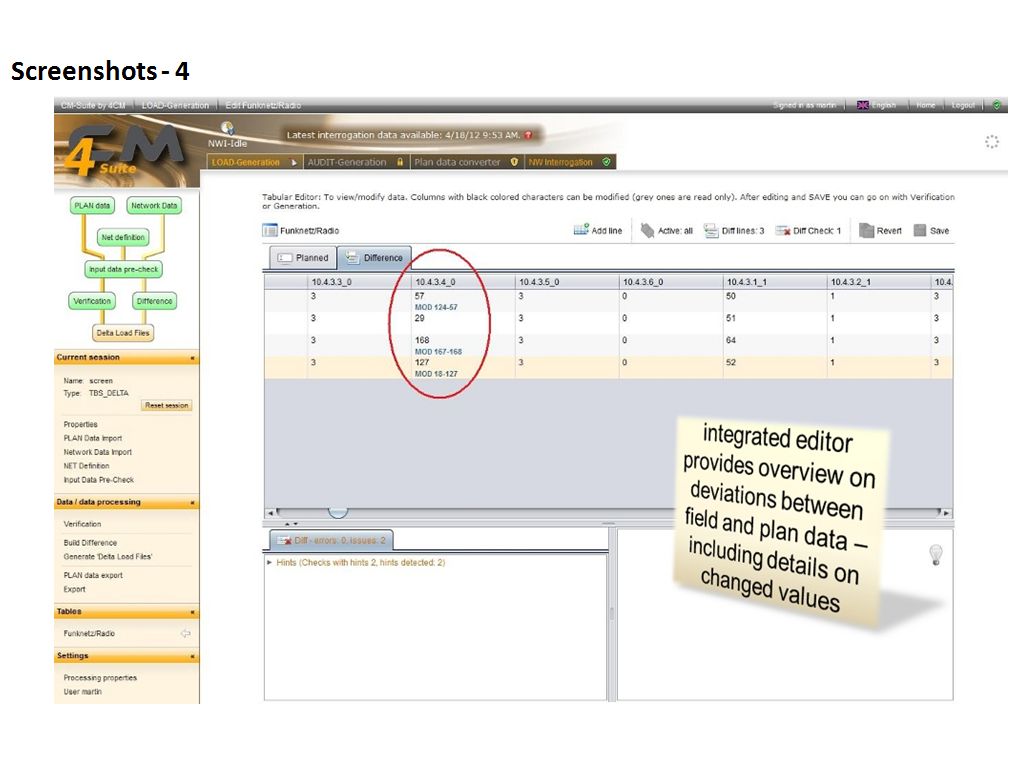Viewport: 1031px width, 773px height.
Task: Click the Difference workflow node
Action: 155,301
